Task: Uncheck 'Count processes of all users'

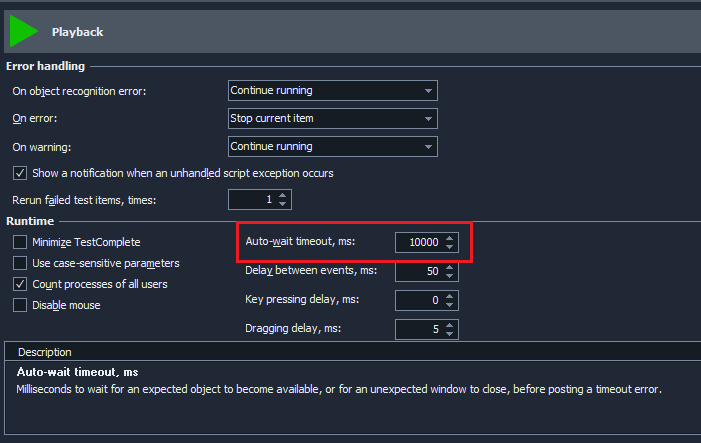Action: (20, 284)
